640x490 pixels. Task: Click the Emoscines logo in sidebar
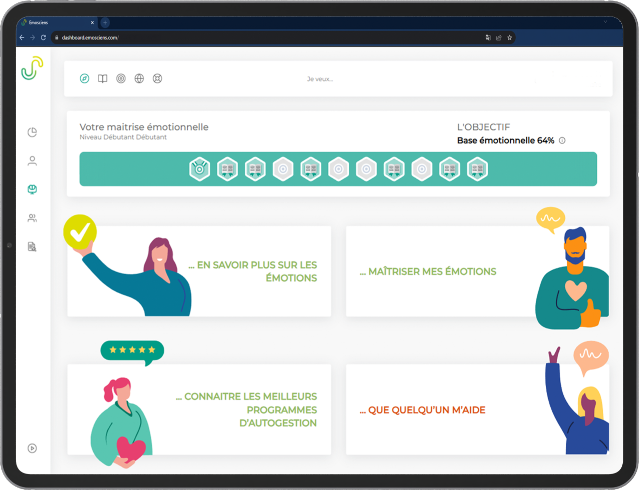click(x=32, y=68)
